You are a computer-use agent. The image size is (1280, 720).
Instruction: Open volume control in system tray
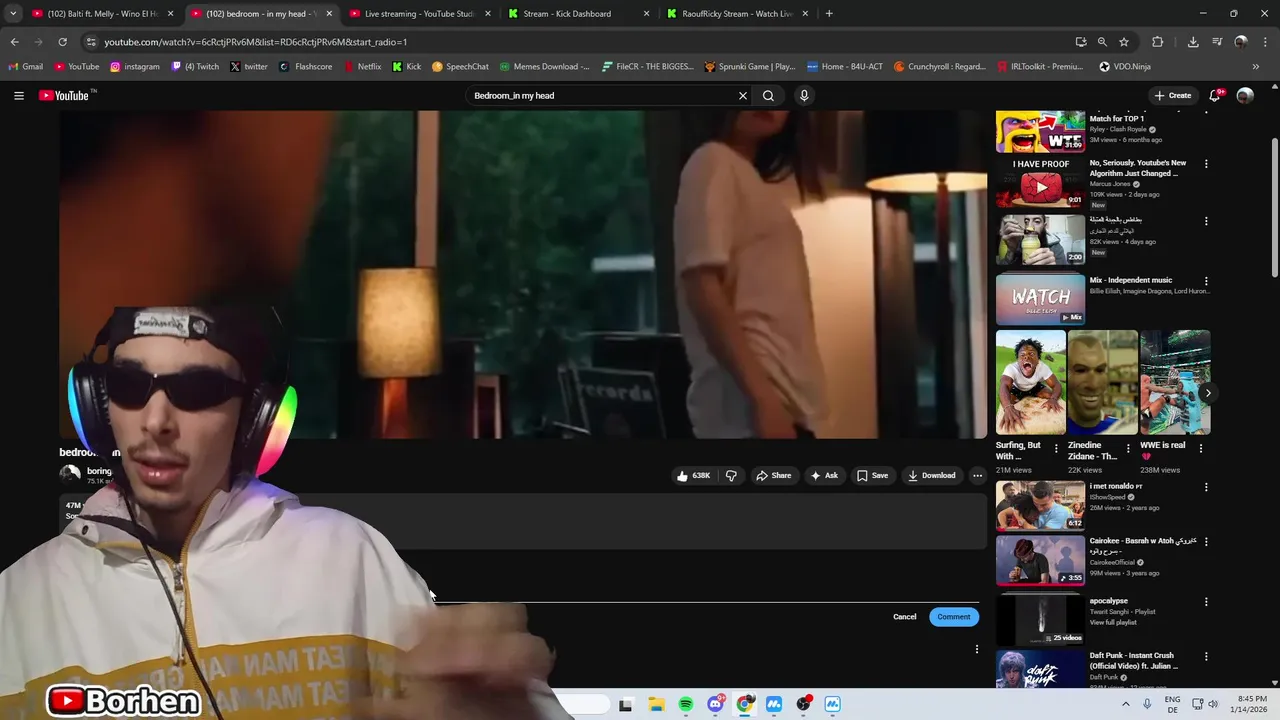point(1213,704)
